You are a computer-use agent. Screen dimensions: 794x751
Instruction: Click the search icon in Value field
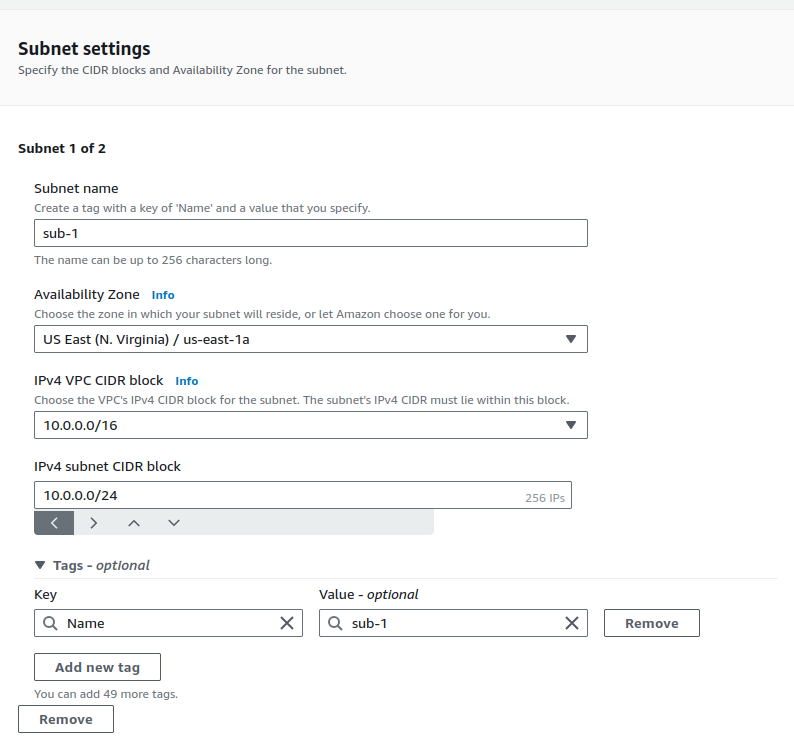[335, 623]
